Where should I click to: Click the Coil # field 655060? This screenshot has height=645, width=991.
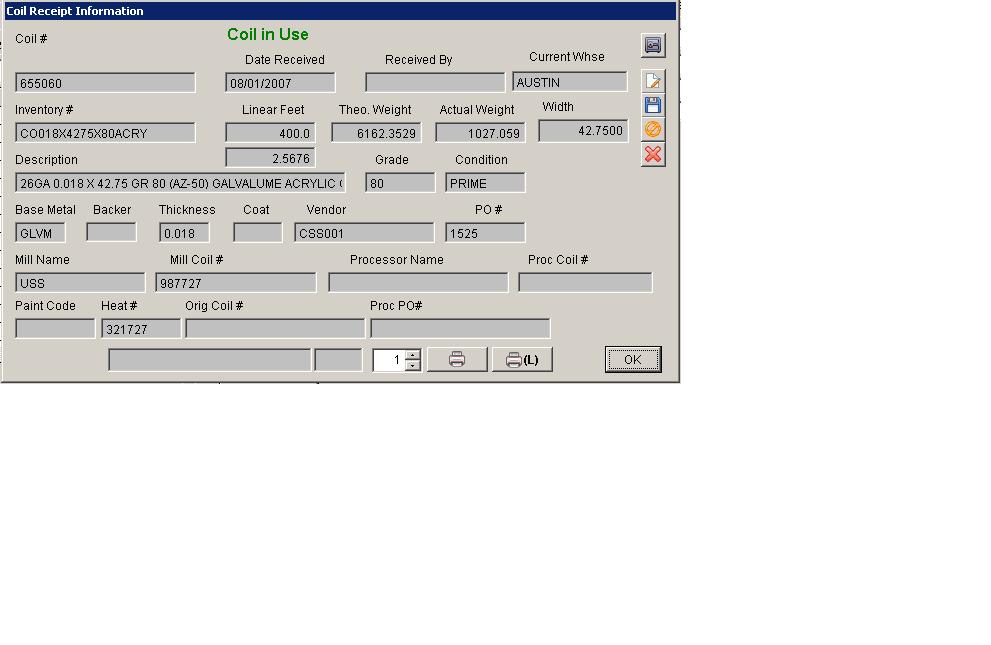105,83
